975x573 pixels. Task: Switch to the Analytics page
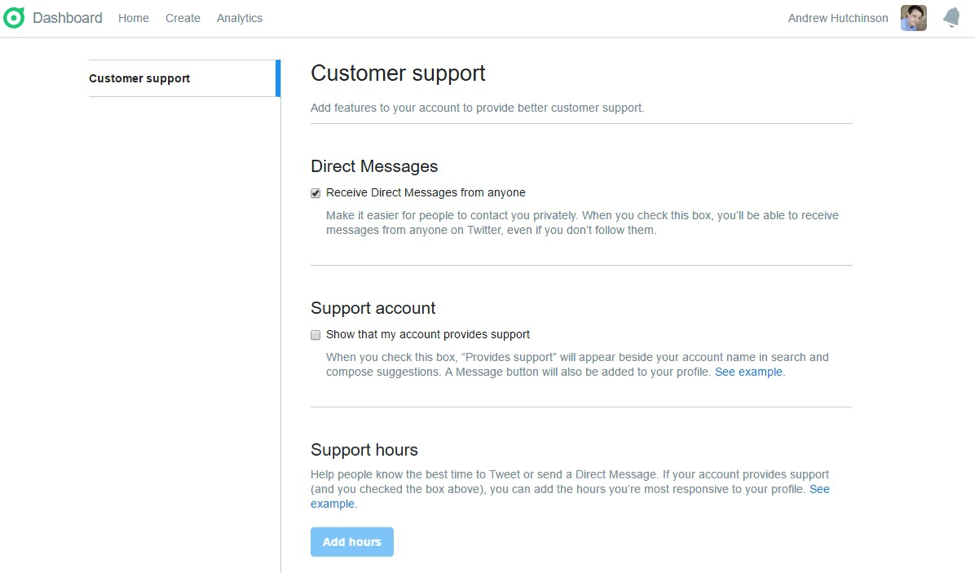[x=239, y=18]
